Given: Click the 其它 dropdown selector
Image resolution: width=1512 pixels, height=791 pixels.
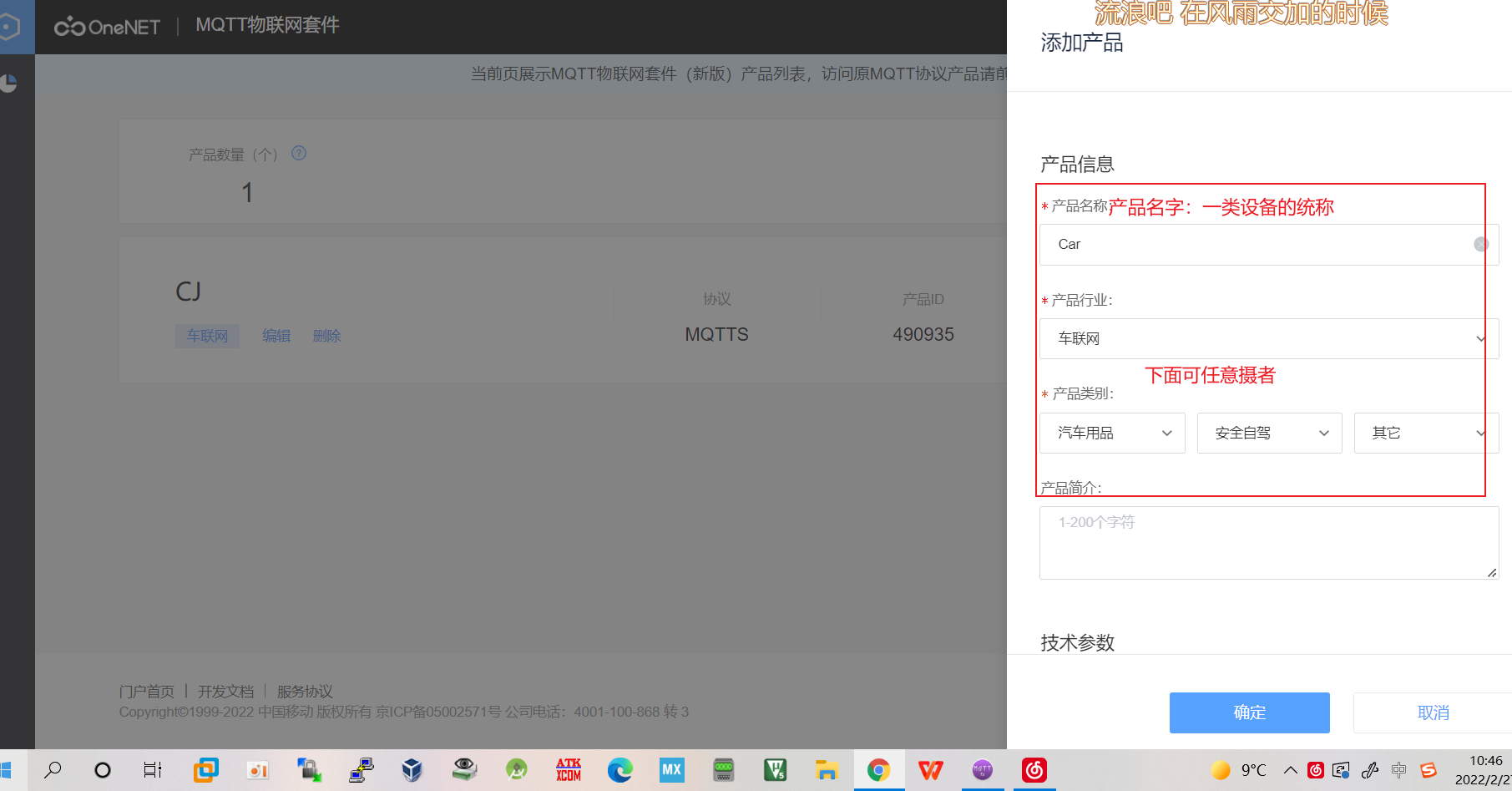Looking at the screenshot, I should coord(1425,433).
